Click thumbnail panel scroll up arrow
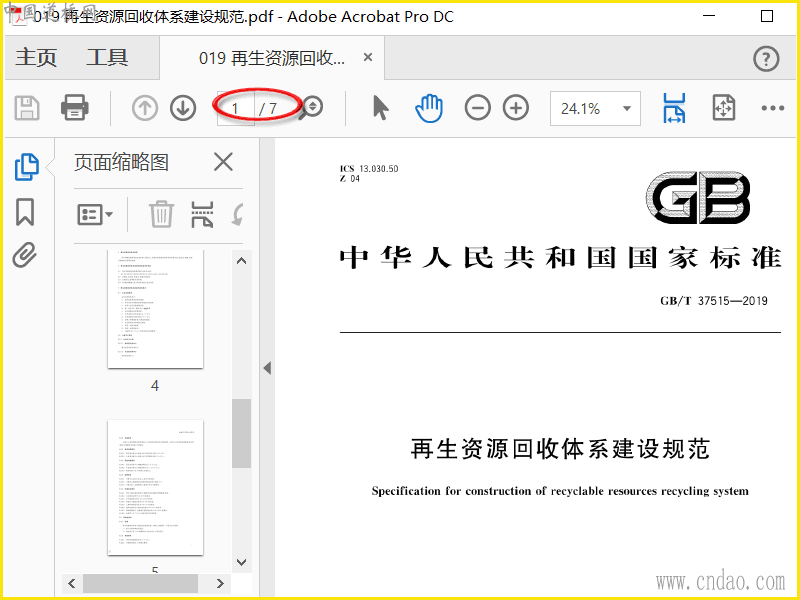Screen dimensions: 800x600 click(x=242, y=261)
